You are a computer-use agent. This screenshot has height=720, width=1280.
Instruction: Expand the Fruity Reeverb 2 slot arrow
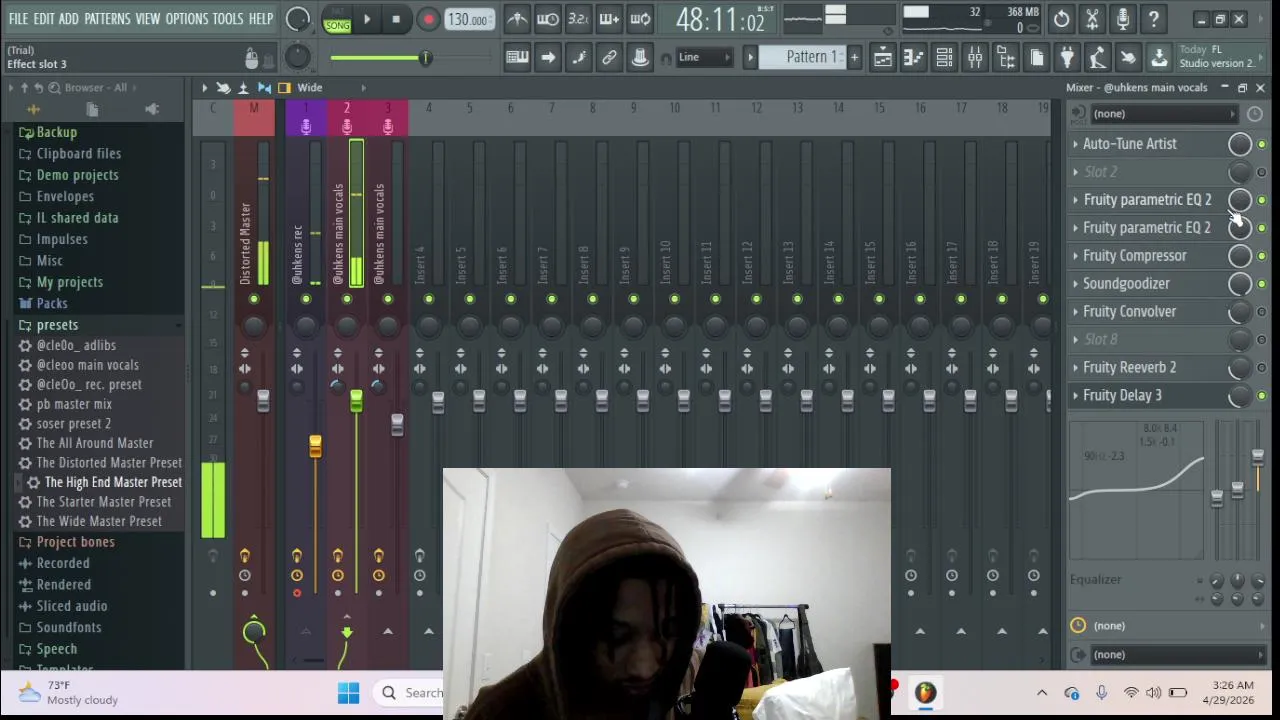point(1076,368)
